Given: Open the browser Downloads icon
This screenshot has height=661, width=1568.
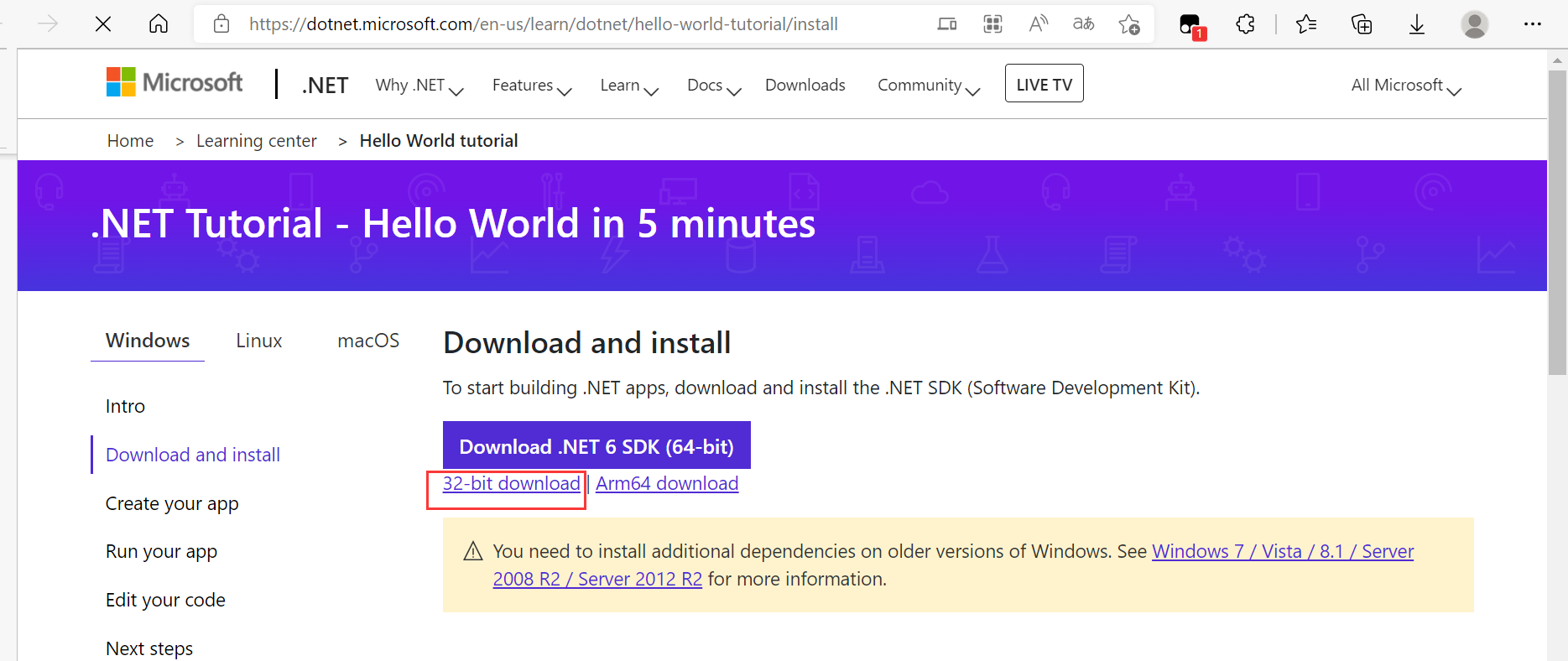Looking at the screenshot, I should pyautogui.click(x=1417, y=24).
